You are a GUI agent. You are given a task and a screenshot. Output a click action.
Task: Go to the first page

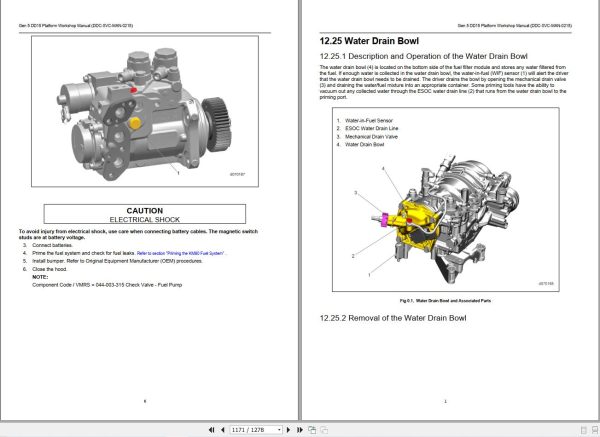pos(211,430)
